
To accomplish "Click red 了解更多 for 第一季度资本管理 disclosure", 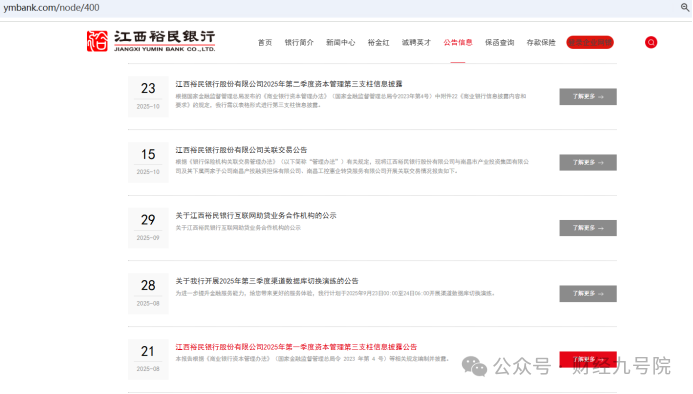I will coord(588,359).
